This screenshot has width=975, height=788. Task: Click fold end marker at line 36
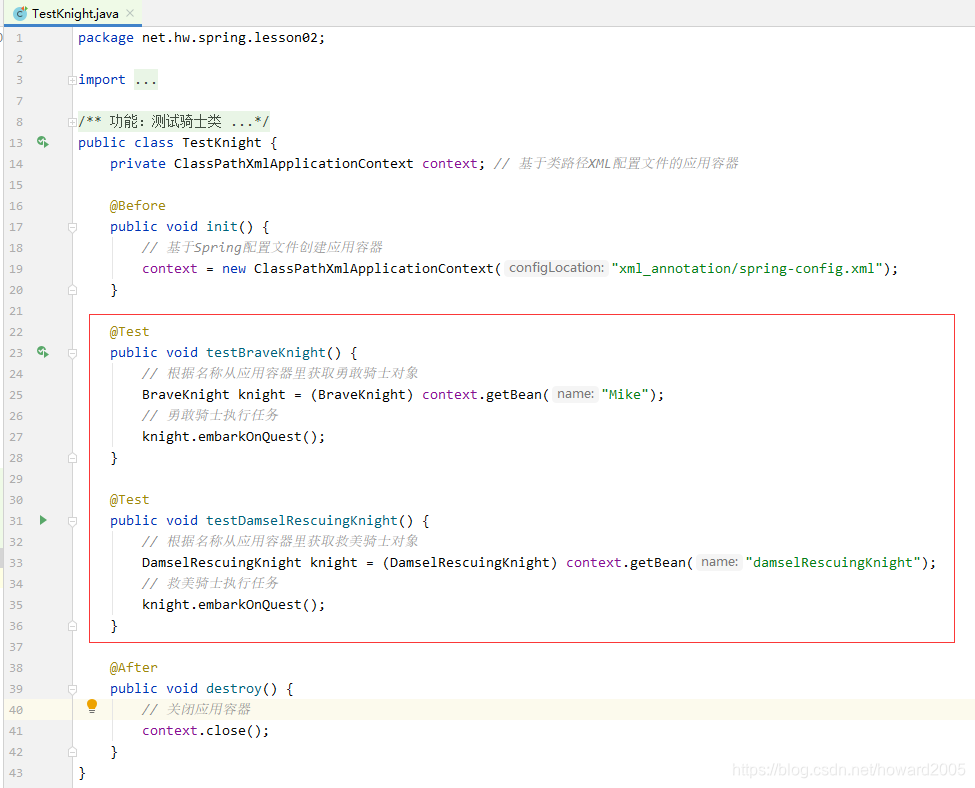pos(72,626)
